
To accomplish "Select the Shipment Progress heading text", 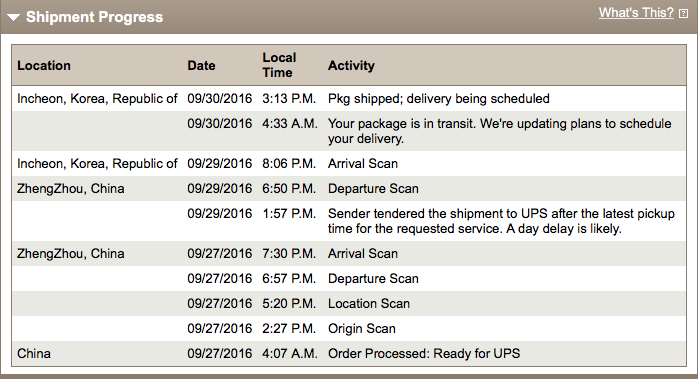I will click(94, 17).
